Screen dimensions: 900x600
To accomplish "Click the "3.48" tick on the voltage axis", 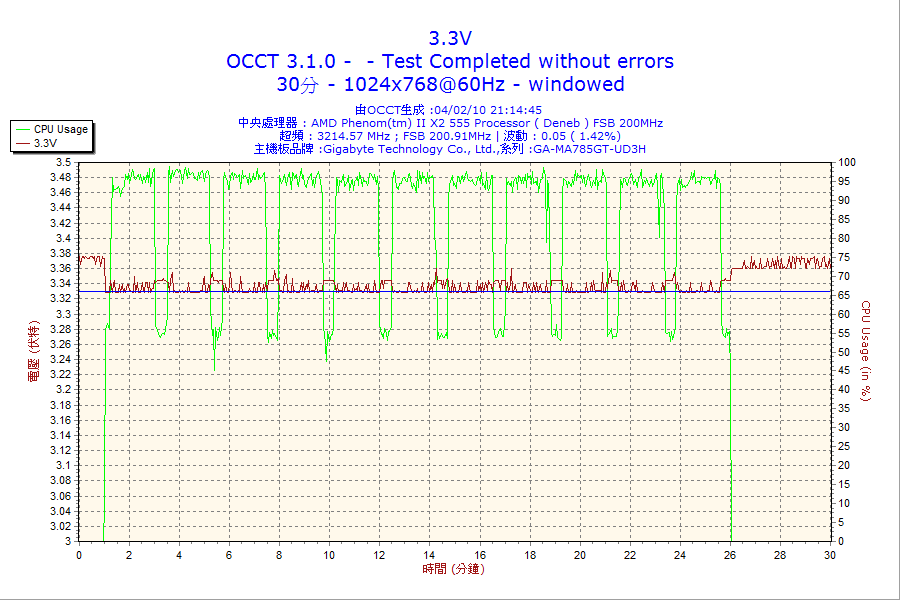I will pyautogui.click(x=61, y=177).
